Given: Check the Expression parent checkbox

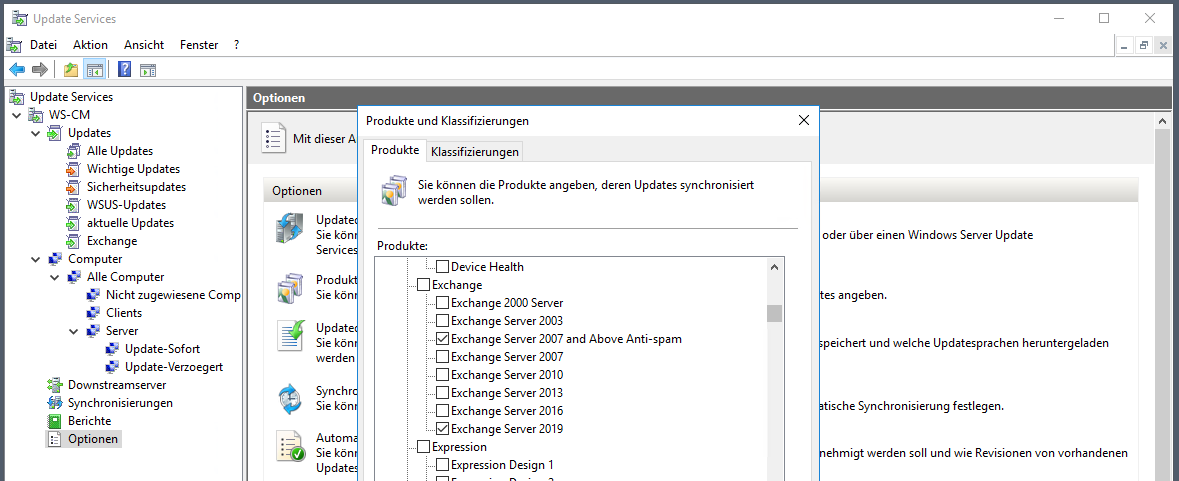Looking at the screenshot, I should [x=423, y=447].
